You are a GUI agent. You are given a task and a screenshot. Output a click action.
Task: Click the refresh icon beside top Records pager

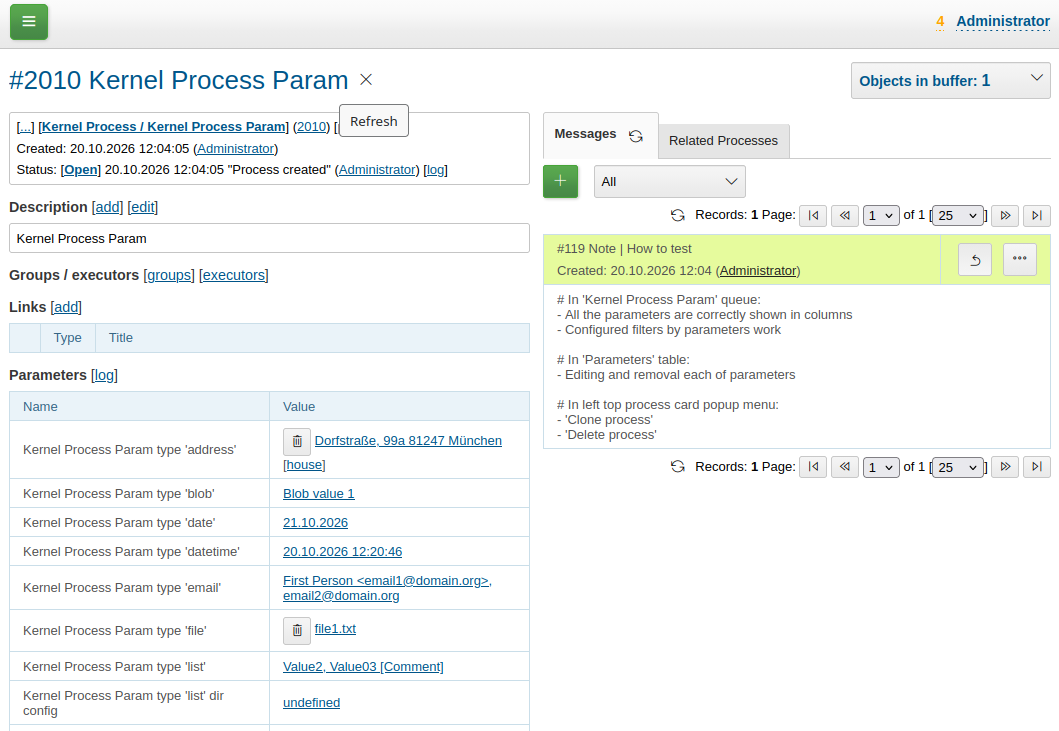[677, 215]
